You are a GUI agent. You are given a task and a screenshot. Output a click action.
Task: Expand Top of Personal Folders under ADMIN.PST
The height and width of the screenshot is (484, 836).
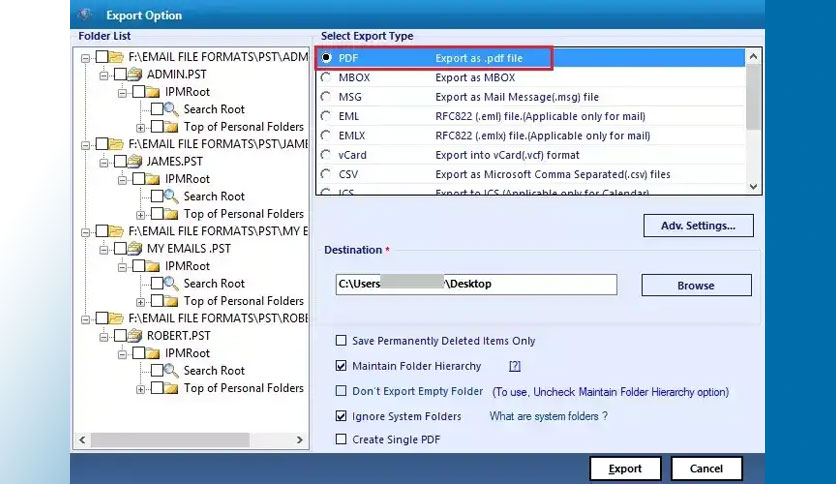pos(140,128)
